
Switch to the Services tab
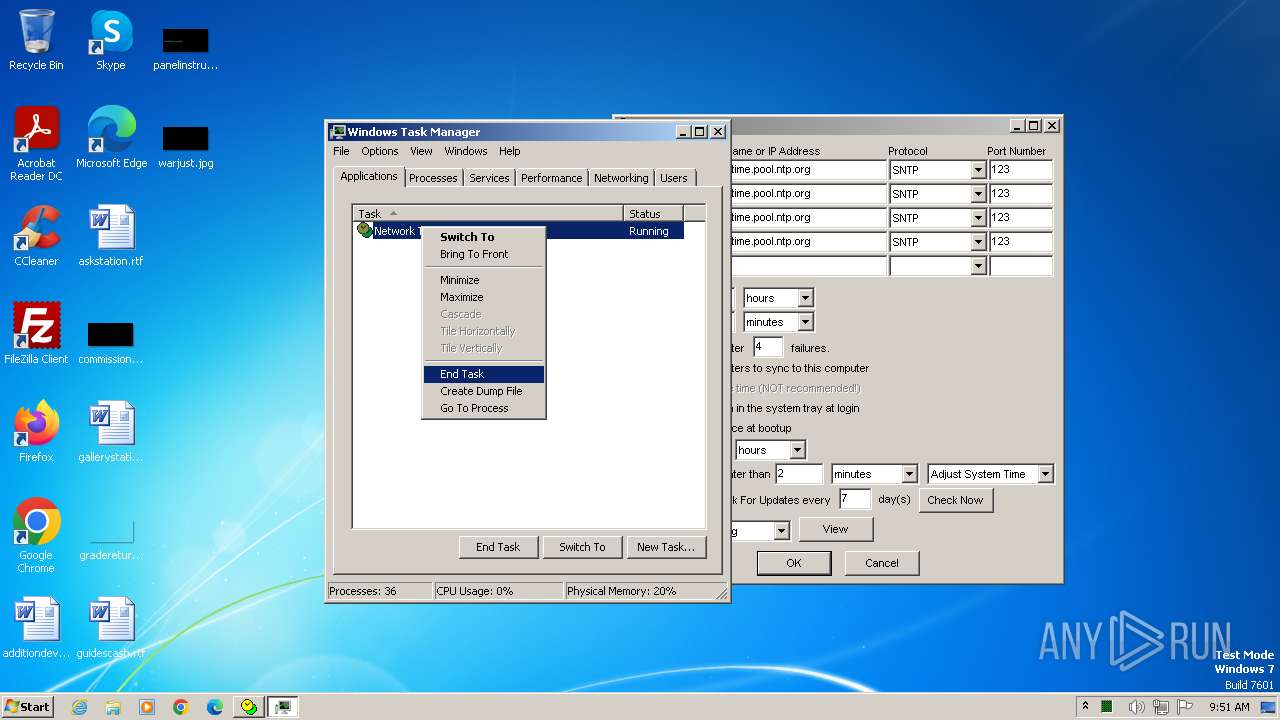[x=489, y=178]
